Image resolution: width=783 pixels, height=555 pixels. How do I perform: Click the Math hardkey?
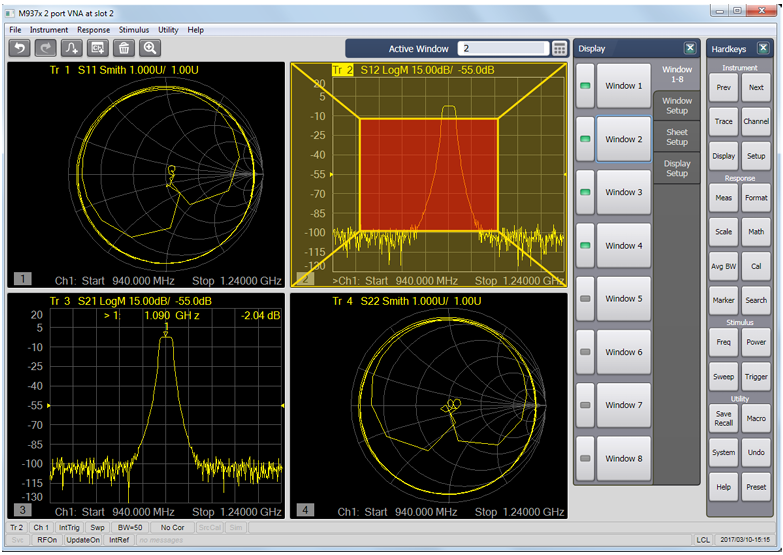pyautogui.click(x=756, y=232)
